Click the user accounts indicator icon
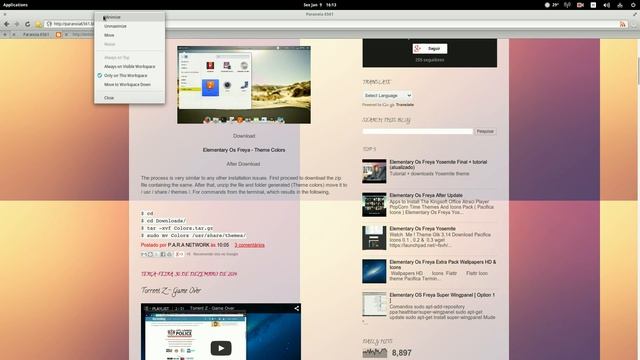 [x=620, y=5]
